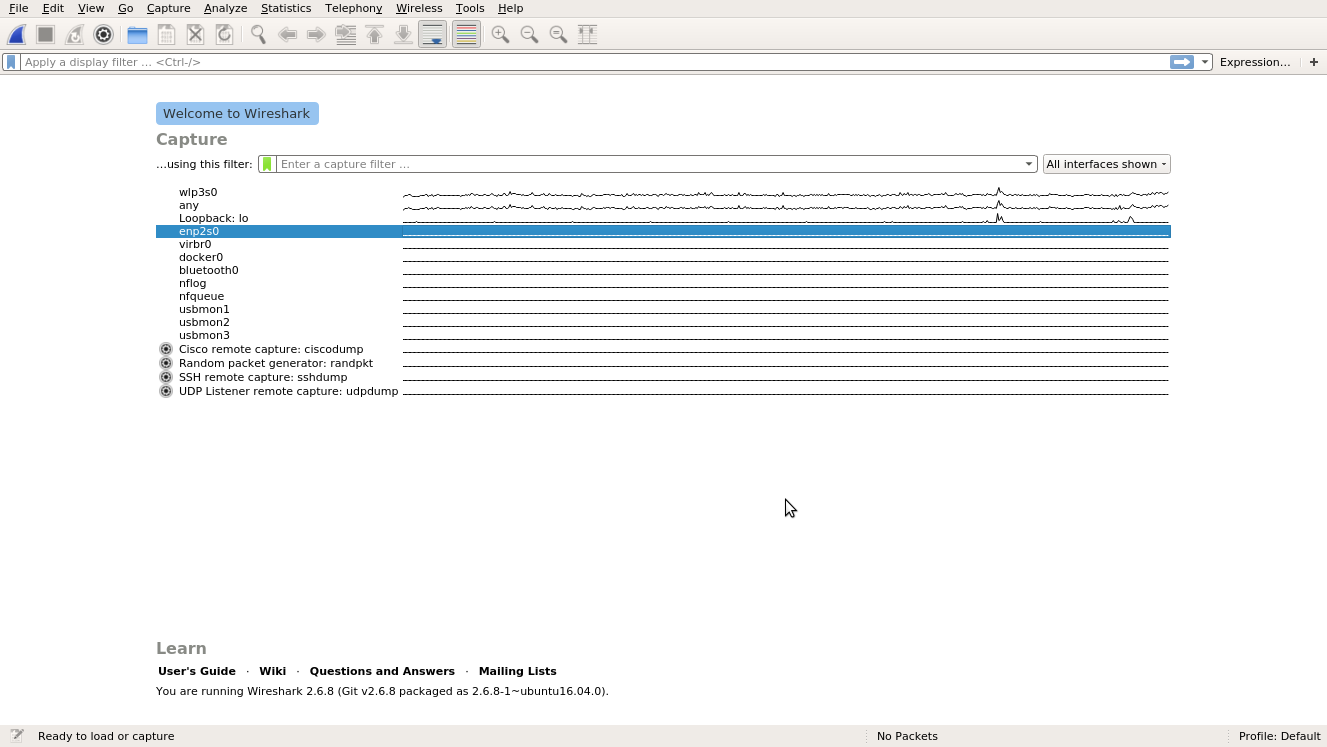Open Questions and Answers link
Image resolution: width=1327 pixels, height=747 pixels.
382,671
